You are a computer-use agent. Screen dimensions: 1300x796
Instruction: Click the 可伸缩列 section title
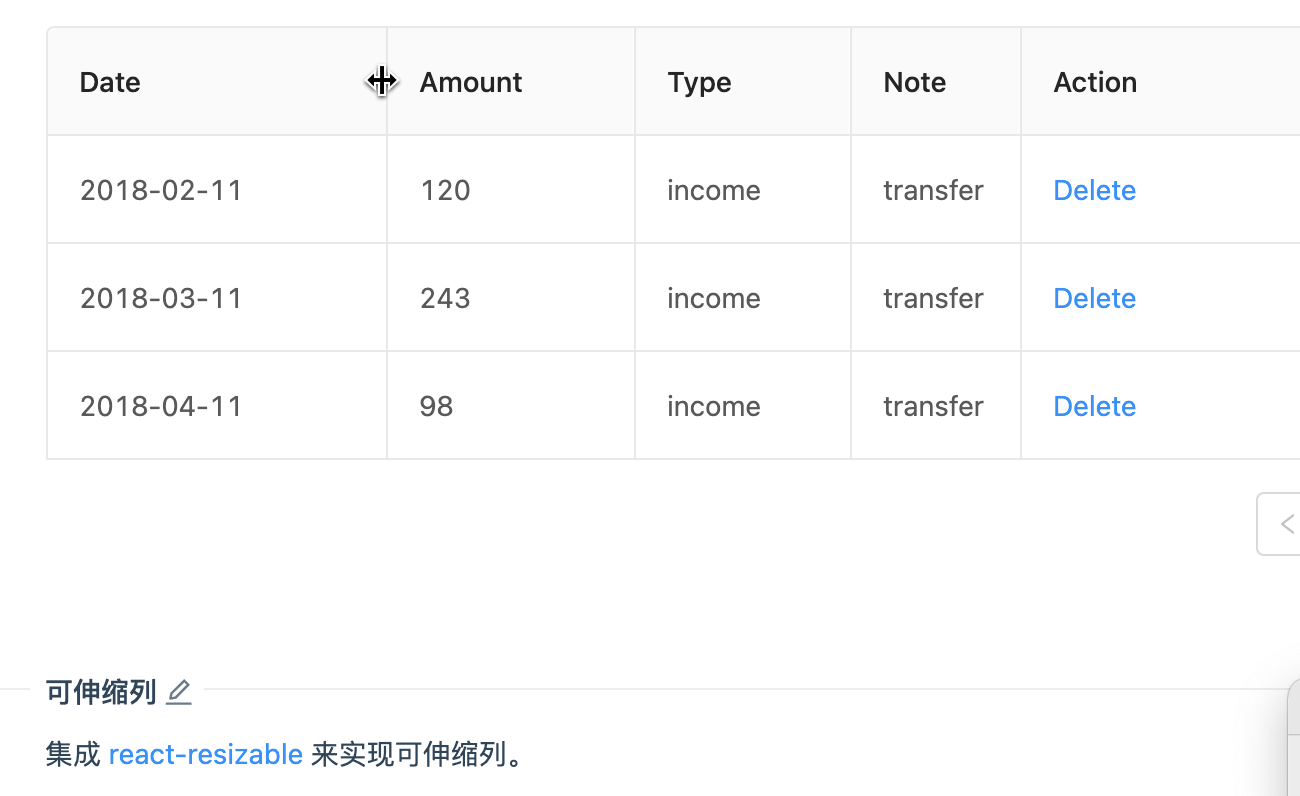[x=101, y=692]
